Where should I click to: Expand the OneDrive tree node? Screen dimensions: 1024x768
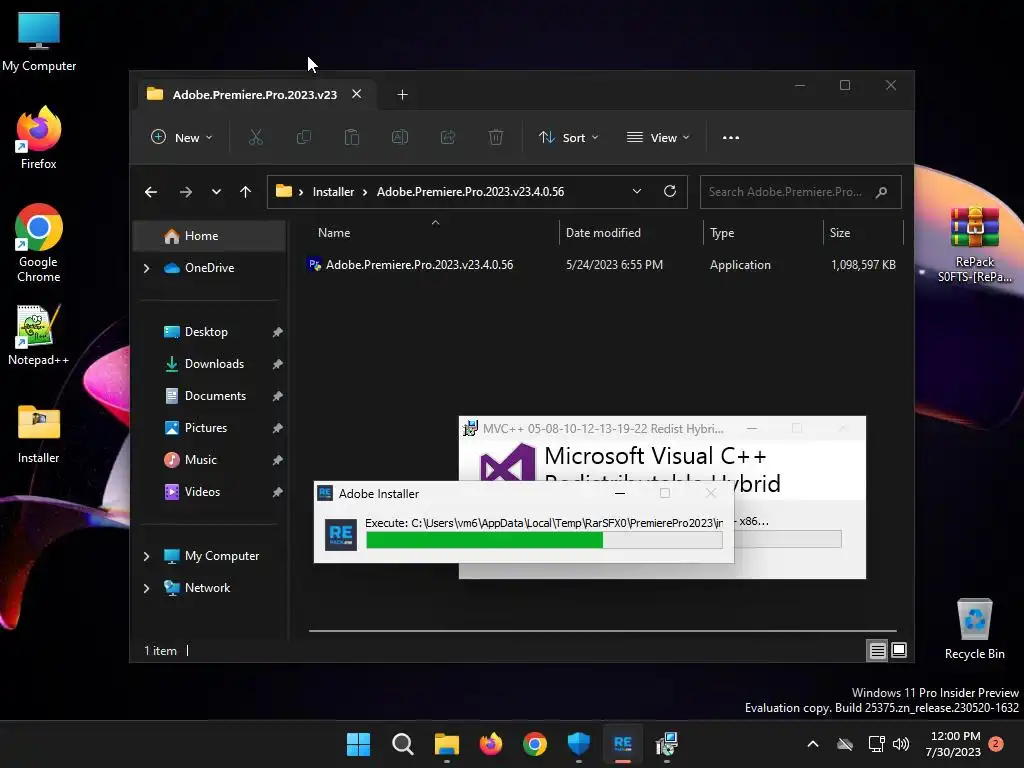(147, 268)
